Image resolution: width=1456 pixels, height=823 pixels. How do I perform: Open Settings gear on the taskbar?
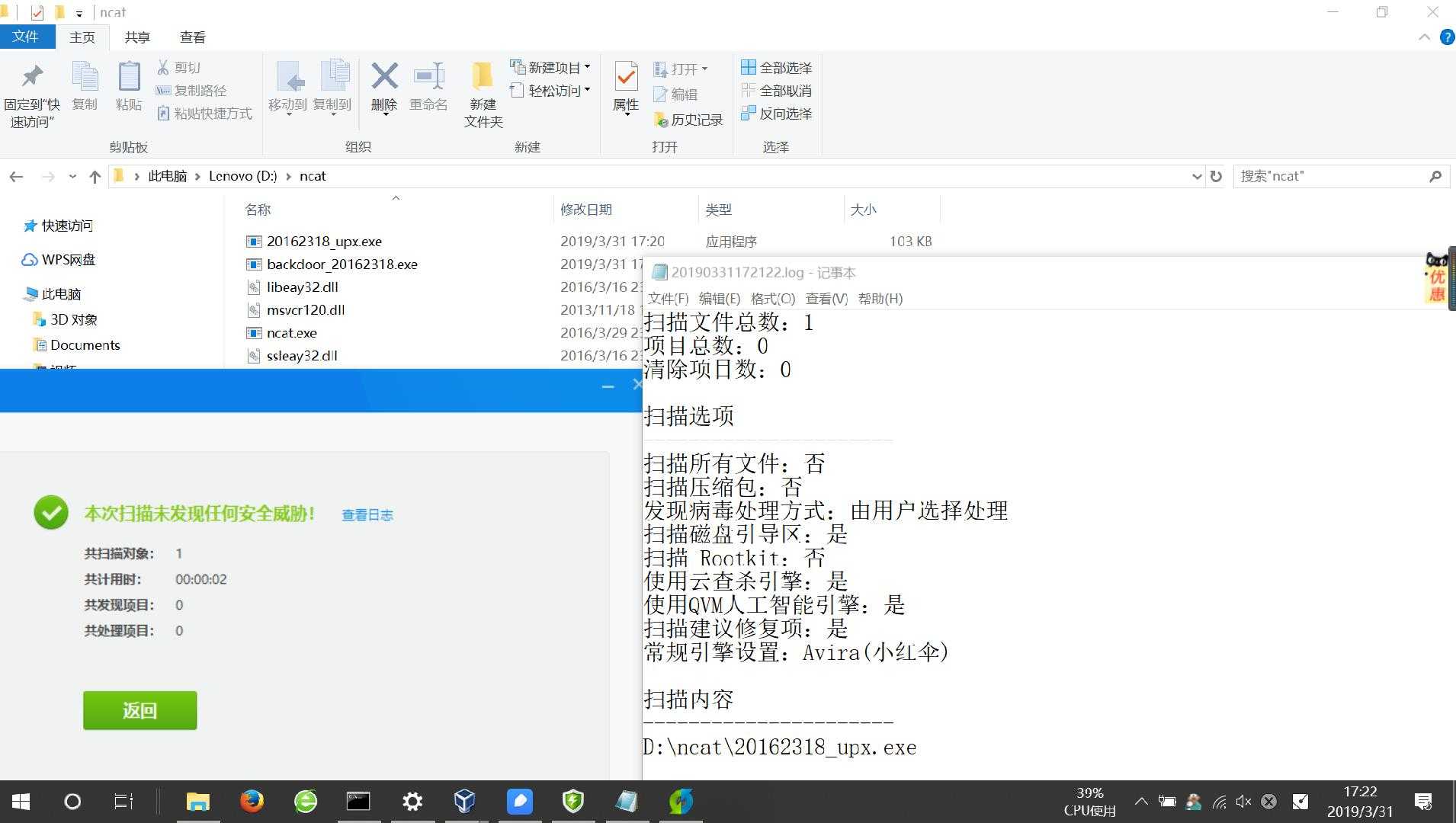pos(412,802)
